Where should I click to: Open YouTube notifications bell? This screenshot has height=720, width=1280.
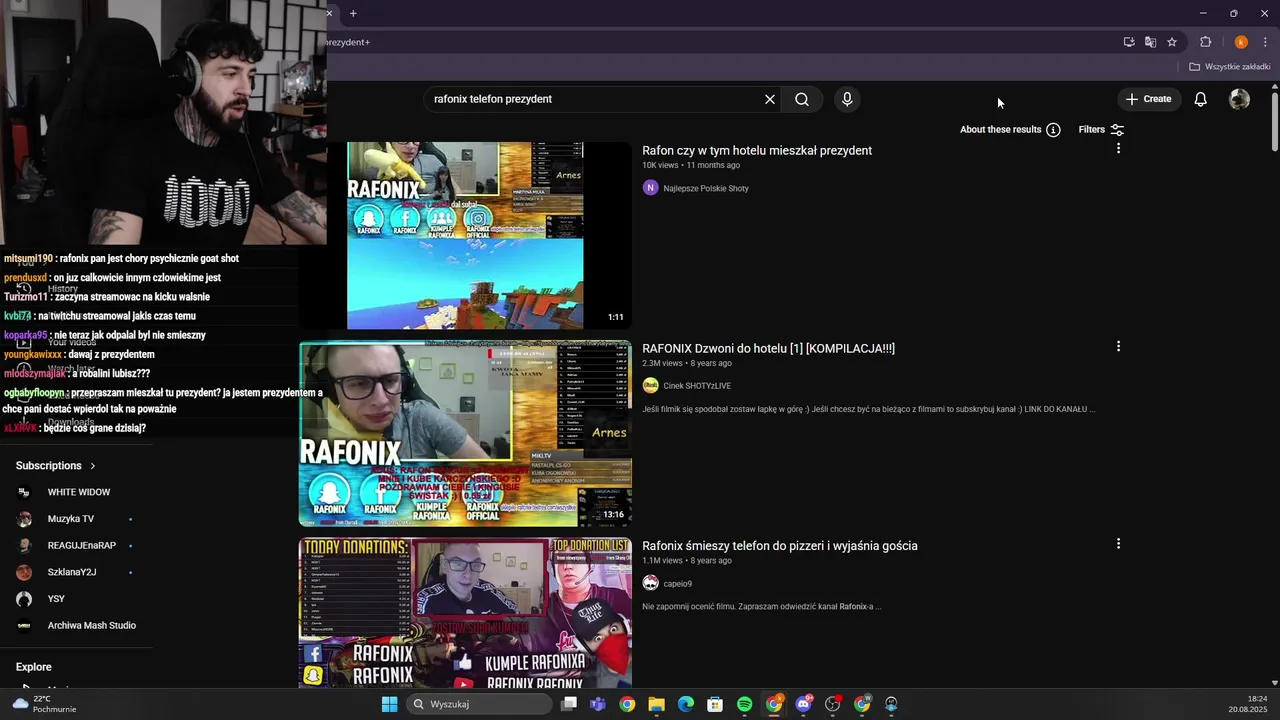(x=1200, y=99)
